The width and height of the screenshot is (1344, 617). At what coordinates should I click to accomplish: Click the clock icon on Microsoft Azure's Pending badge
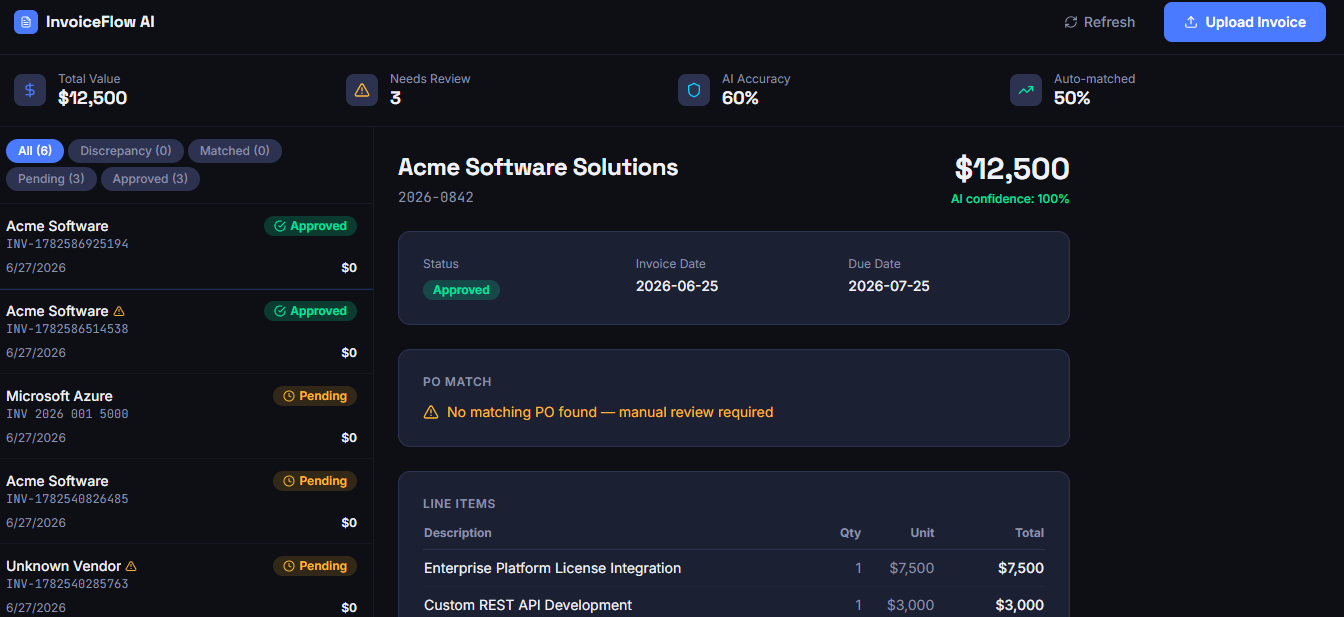pyautogui.click(x=289, y=396)
